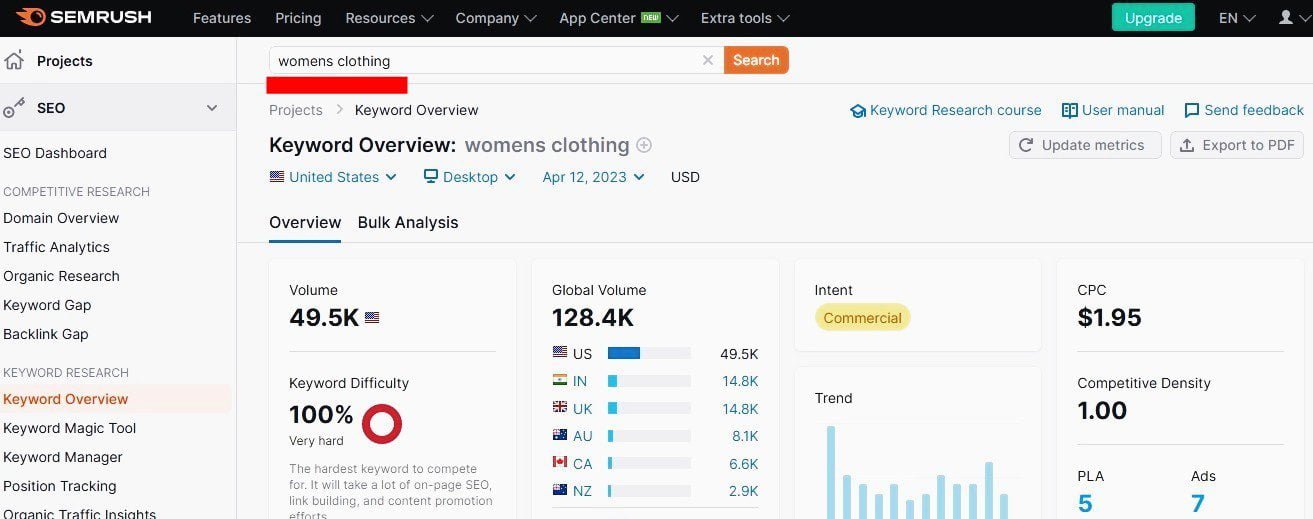Open Traffic Analytics in the sidebar
1313x519 pixels.
pyautogui.click(x=56, y=247)
